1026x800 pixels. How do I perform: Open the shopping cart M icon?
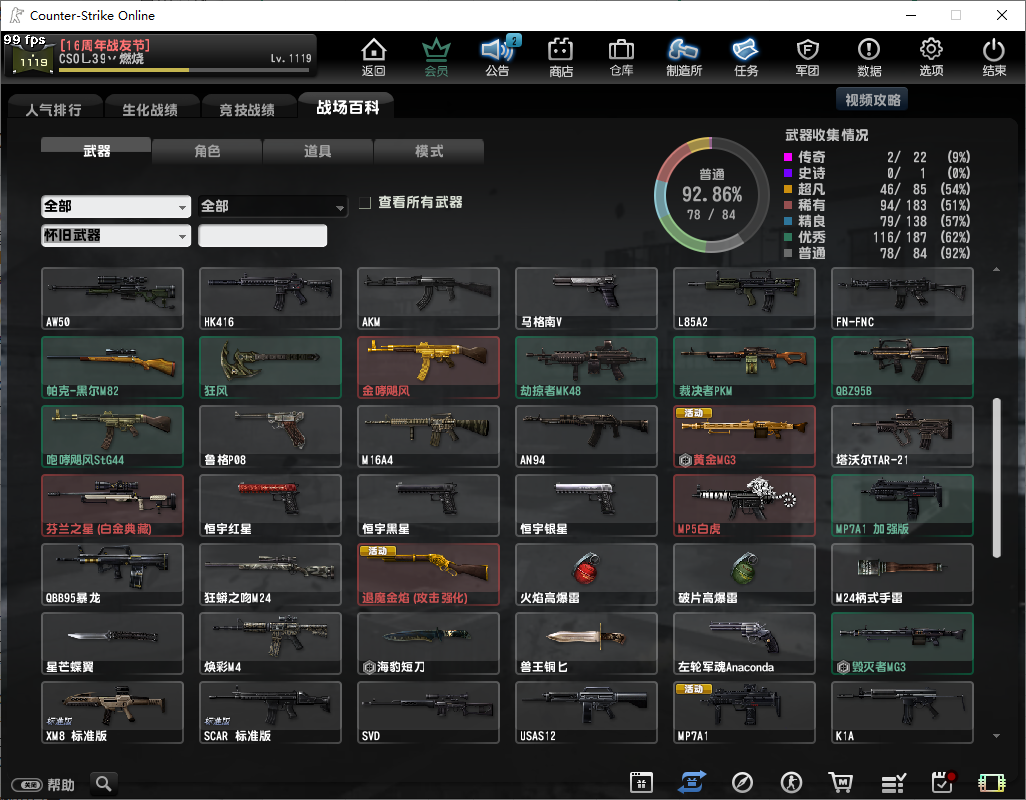841,782
